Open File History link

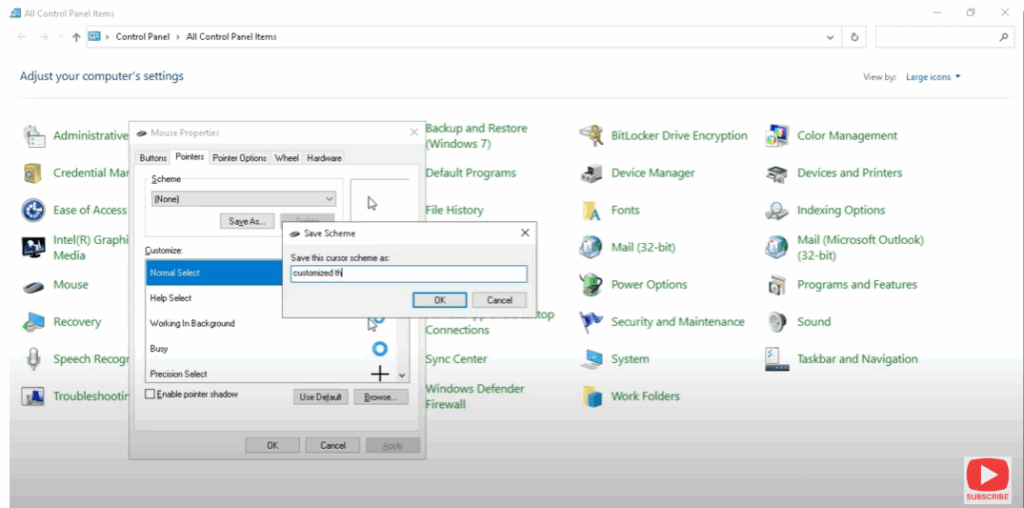click(x=455, y=210)
